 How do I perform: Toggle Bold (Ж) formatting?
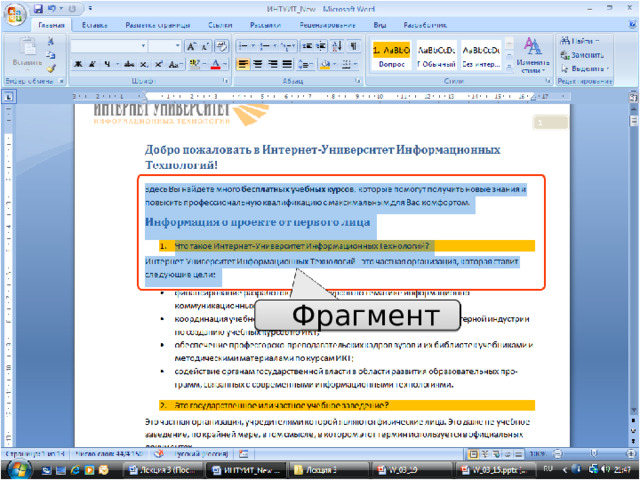[x=78, y=64]
